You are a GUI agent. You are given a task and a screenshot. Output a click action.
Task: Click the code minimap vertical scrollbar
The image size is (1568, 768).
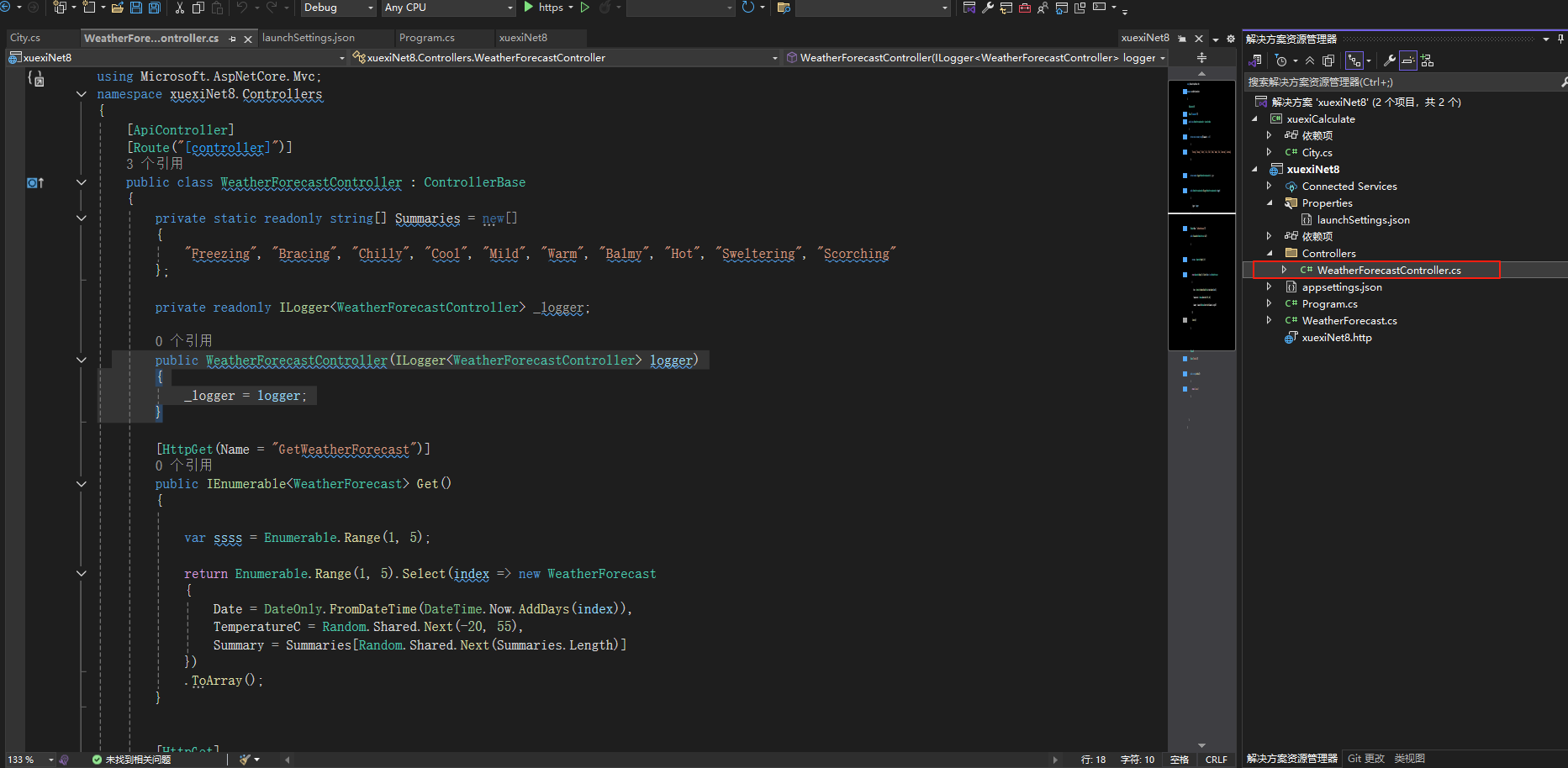click(1201, 408)
